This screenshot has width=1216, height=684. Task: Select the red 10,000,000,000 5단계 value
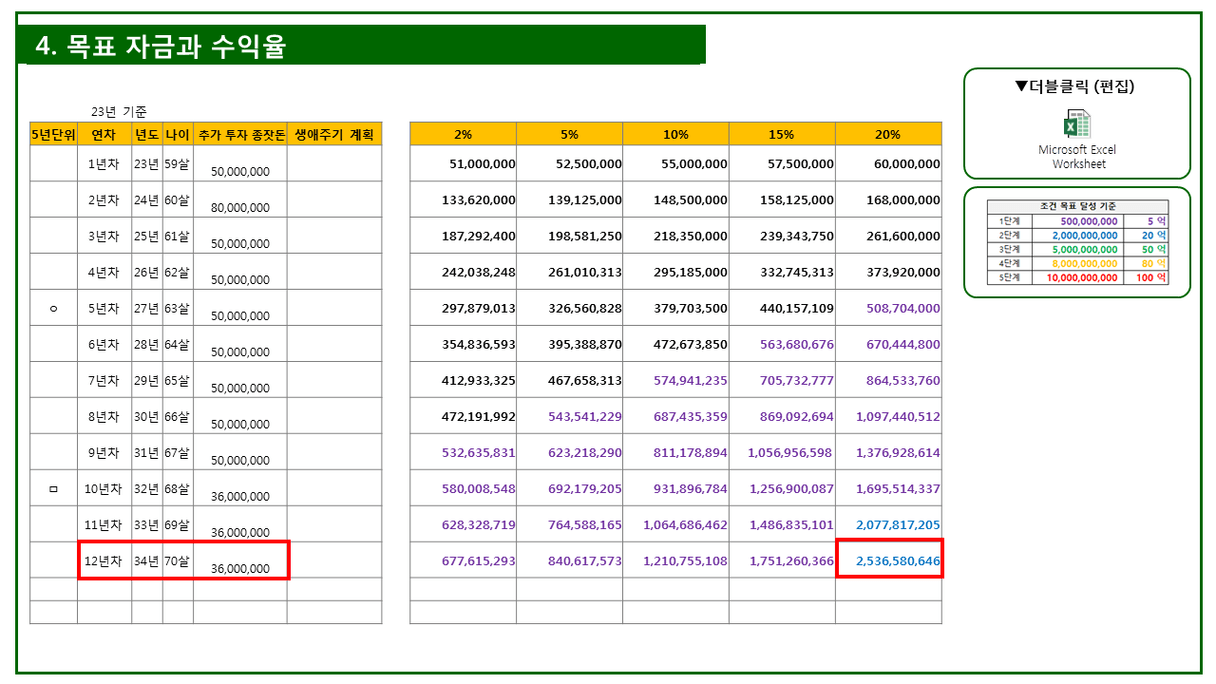click(1082, 277)
